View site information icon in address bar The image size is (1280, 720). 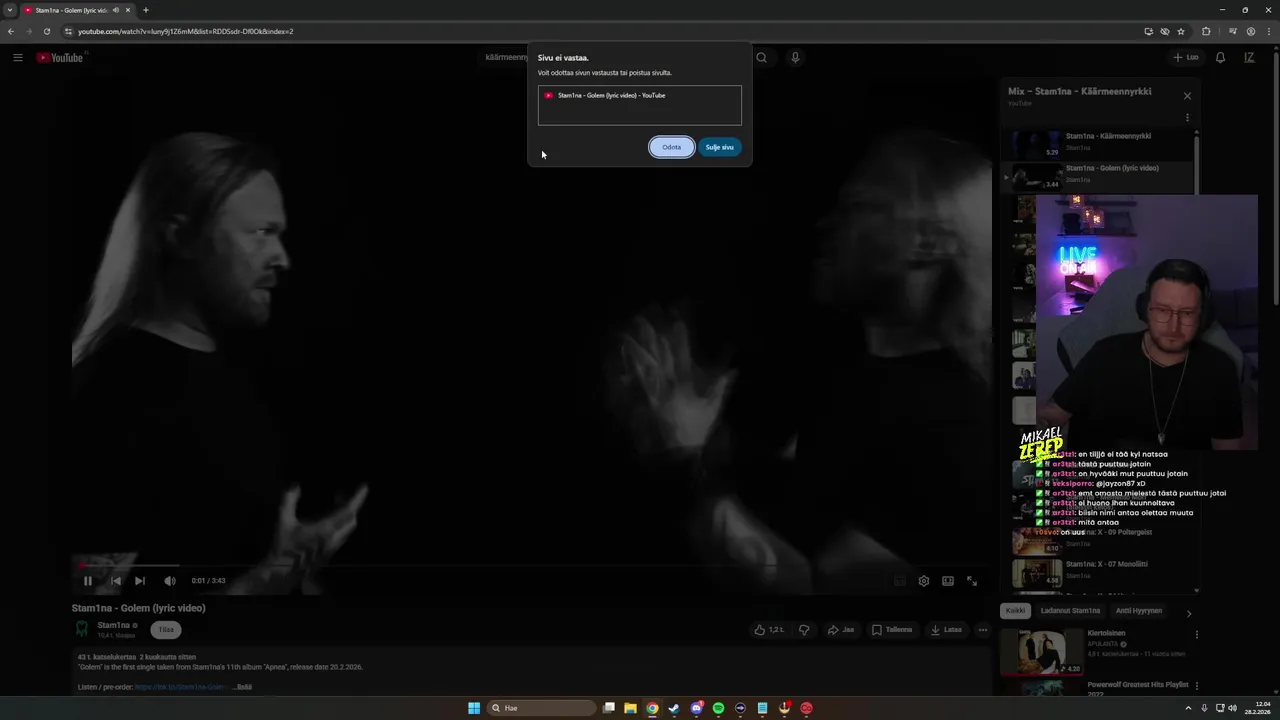pyautogui.click(x=67, y=31)
